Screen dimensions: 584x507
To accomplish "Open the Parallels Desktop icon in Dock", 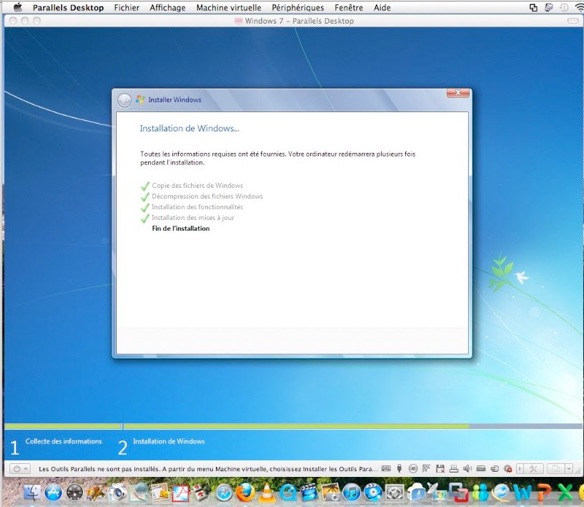I will (x=458, y=492).
